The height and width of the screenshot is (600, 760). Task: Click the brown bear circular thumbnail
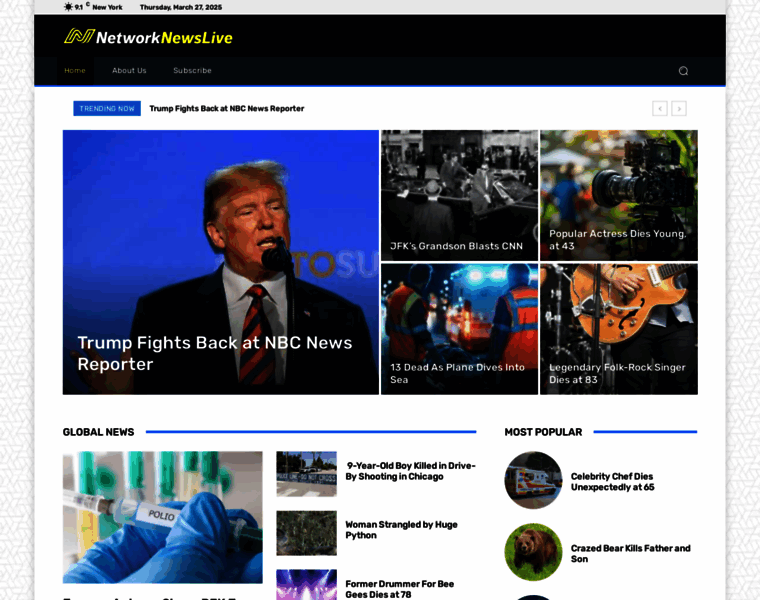[x=533, y=552]
